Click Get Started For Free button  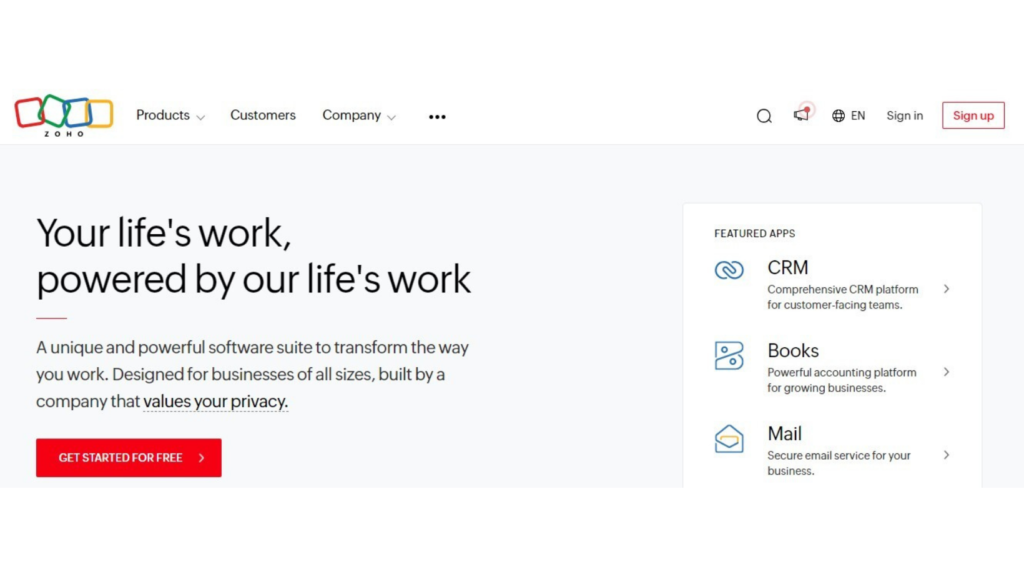[129, 458]
